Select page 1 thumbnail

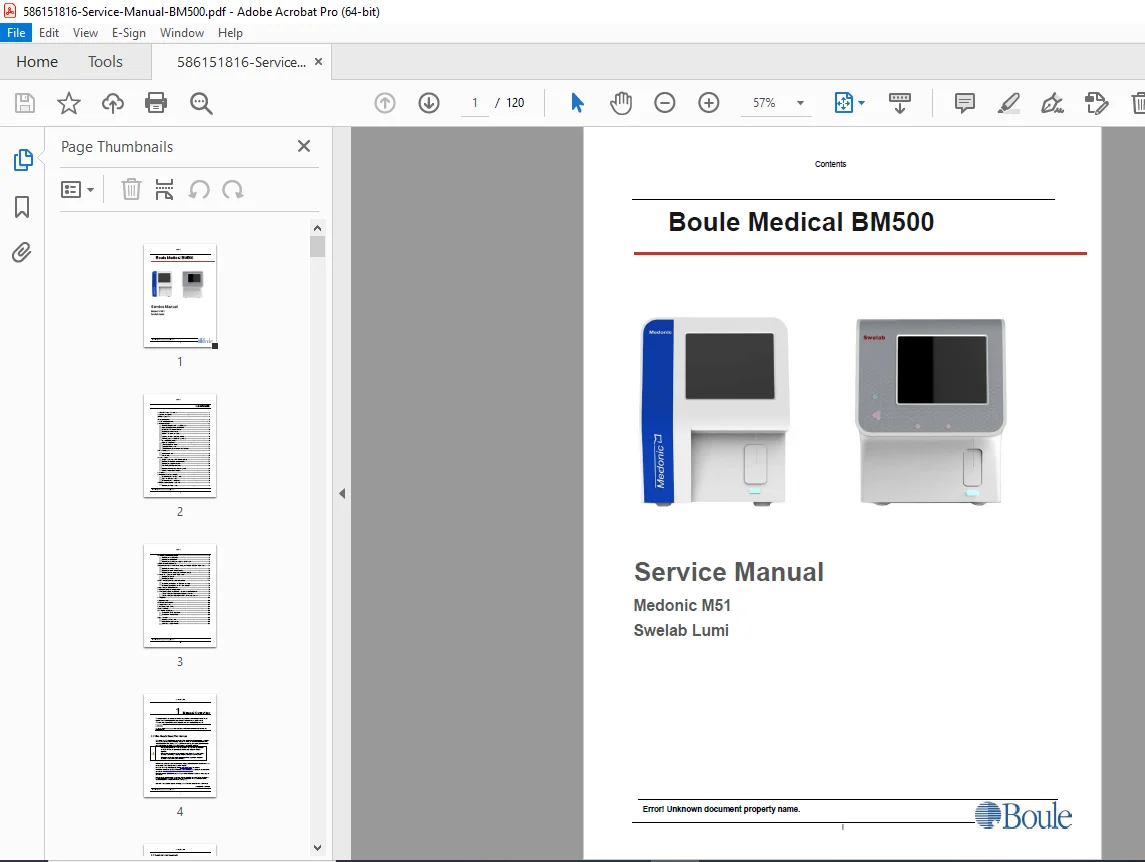tap(180, 296)
